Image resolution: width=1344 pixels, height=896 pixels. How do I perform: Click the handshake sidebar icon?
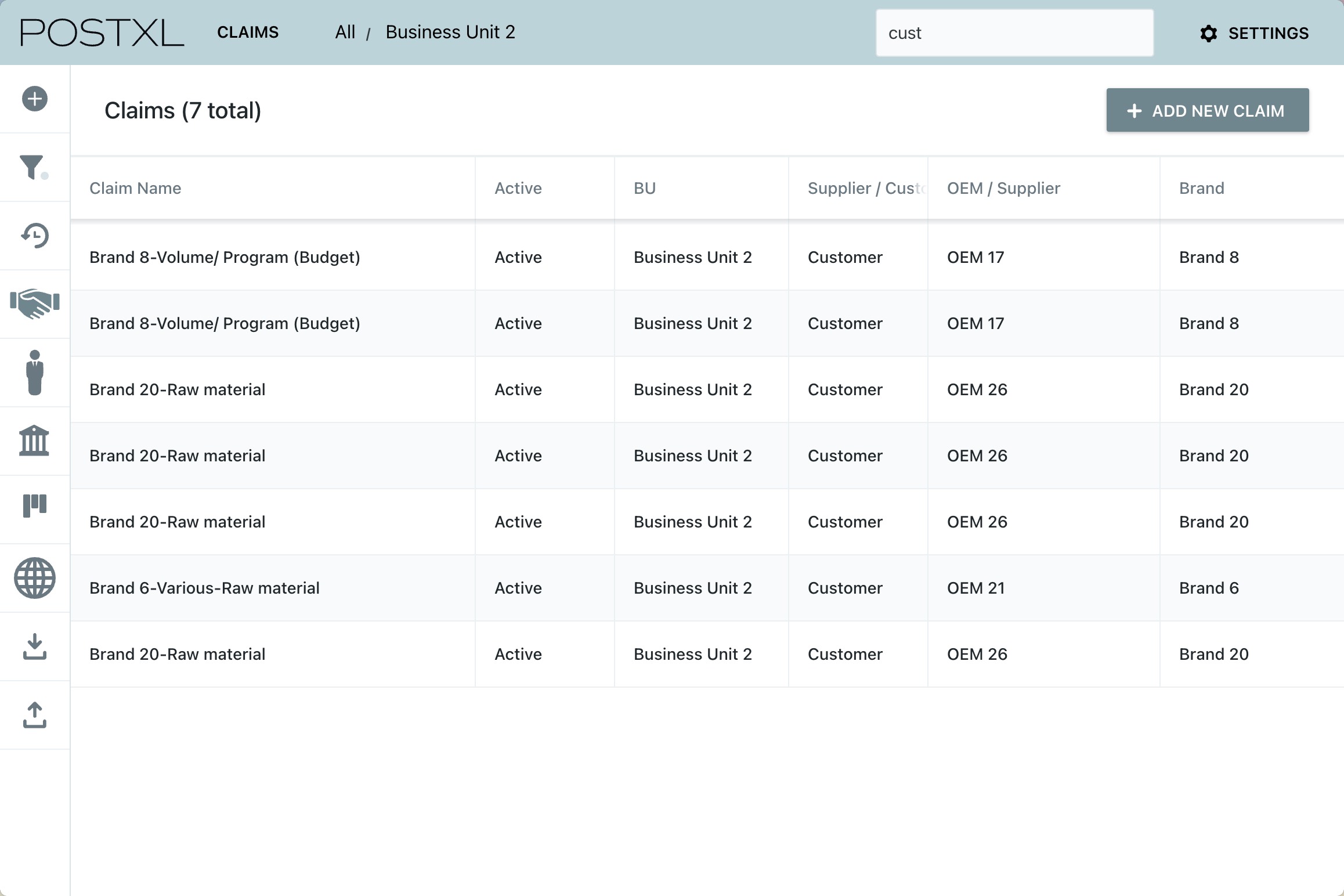coord(35,304)
